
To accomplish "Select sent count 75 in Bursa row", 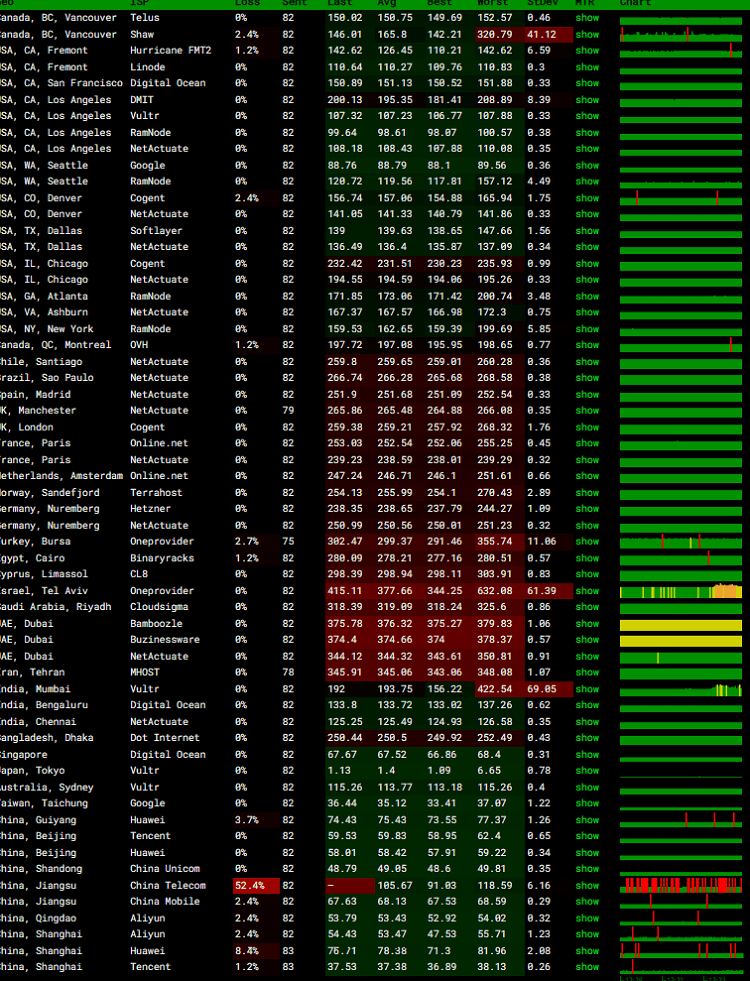I will (x=288, y=541).
